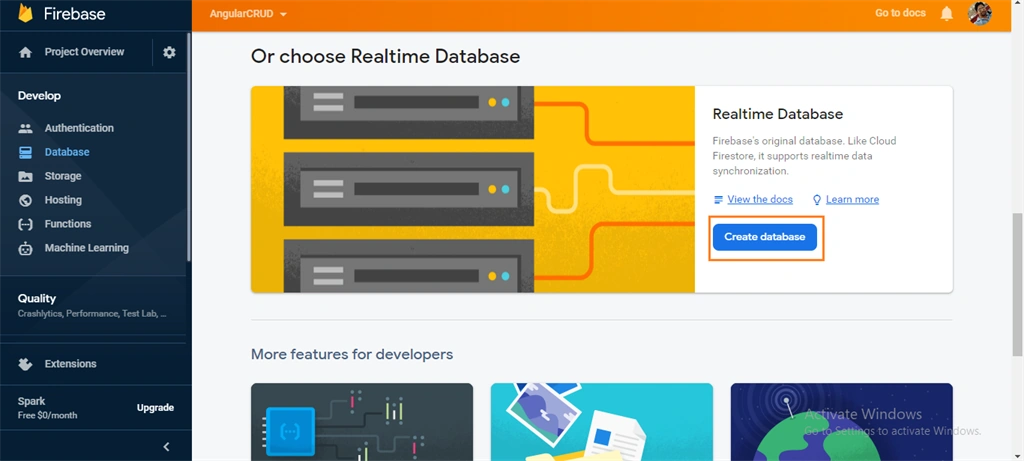Click 'Crashlytics, Performance, Test Lab' subtitle
Viewport: 1024px width, 461px height.
[92, 313]
